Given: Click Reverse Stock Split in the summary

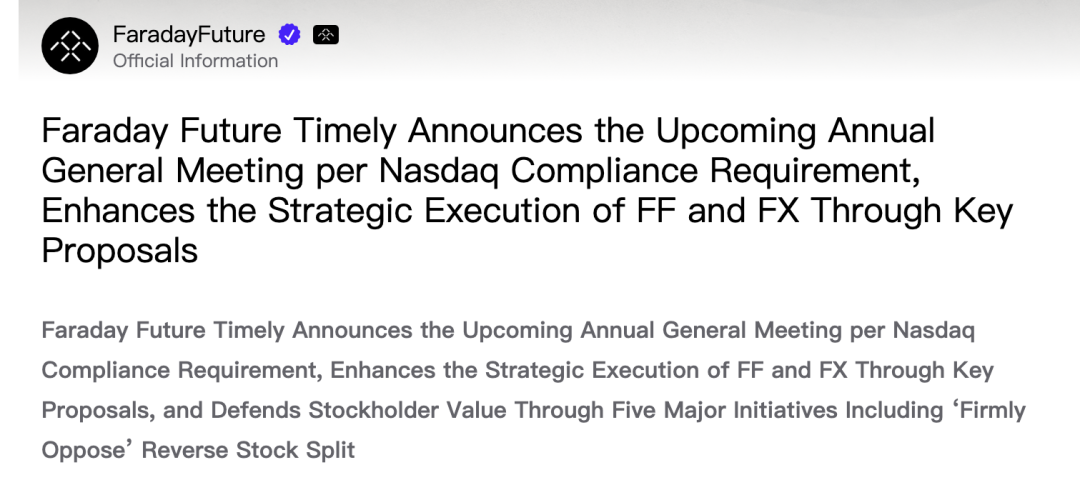Looking at the screenshot, I should [248, 450].
